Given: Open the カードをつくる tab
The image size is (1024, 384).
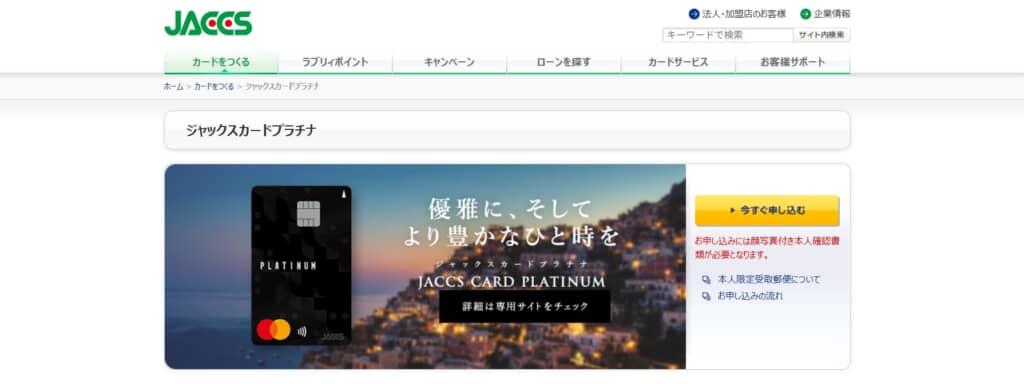Looking at the screenshot, I should (x=221, y=63).
